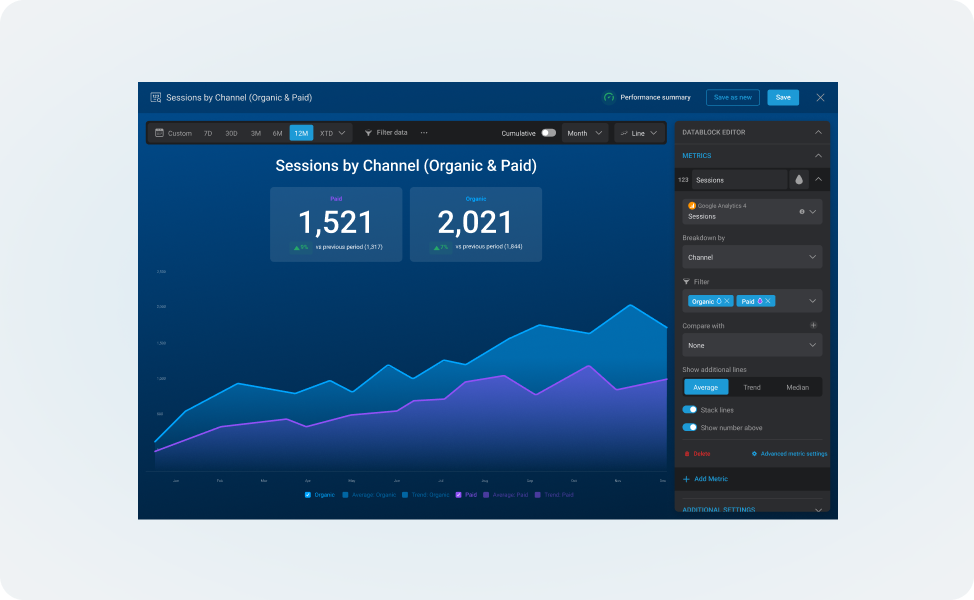The width and height of the screenshot is (974, 600).
Task: Click the Save as new button
Action: coord(733,97)
